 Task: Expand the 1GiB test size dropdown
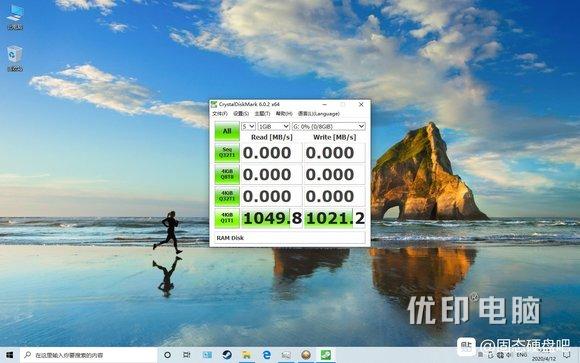(x=273, y=127)
